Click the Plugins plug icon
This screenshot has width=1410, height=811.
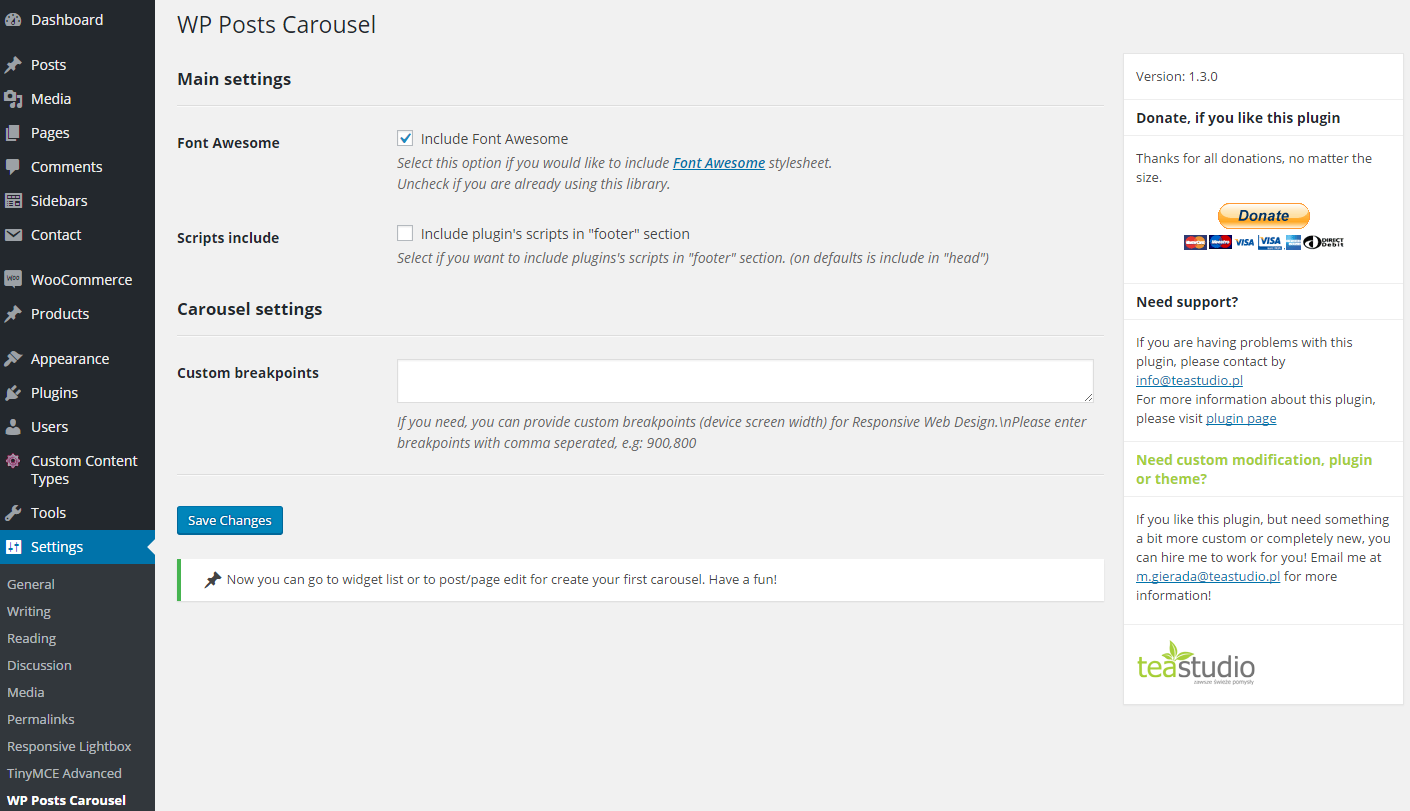click(13, 393)
